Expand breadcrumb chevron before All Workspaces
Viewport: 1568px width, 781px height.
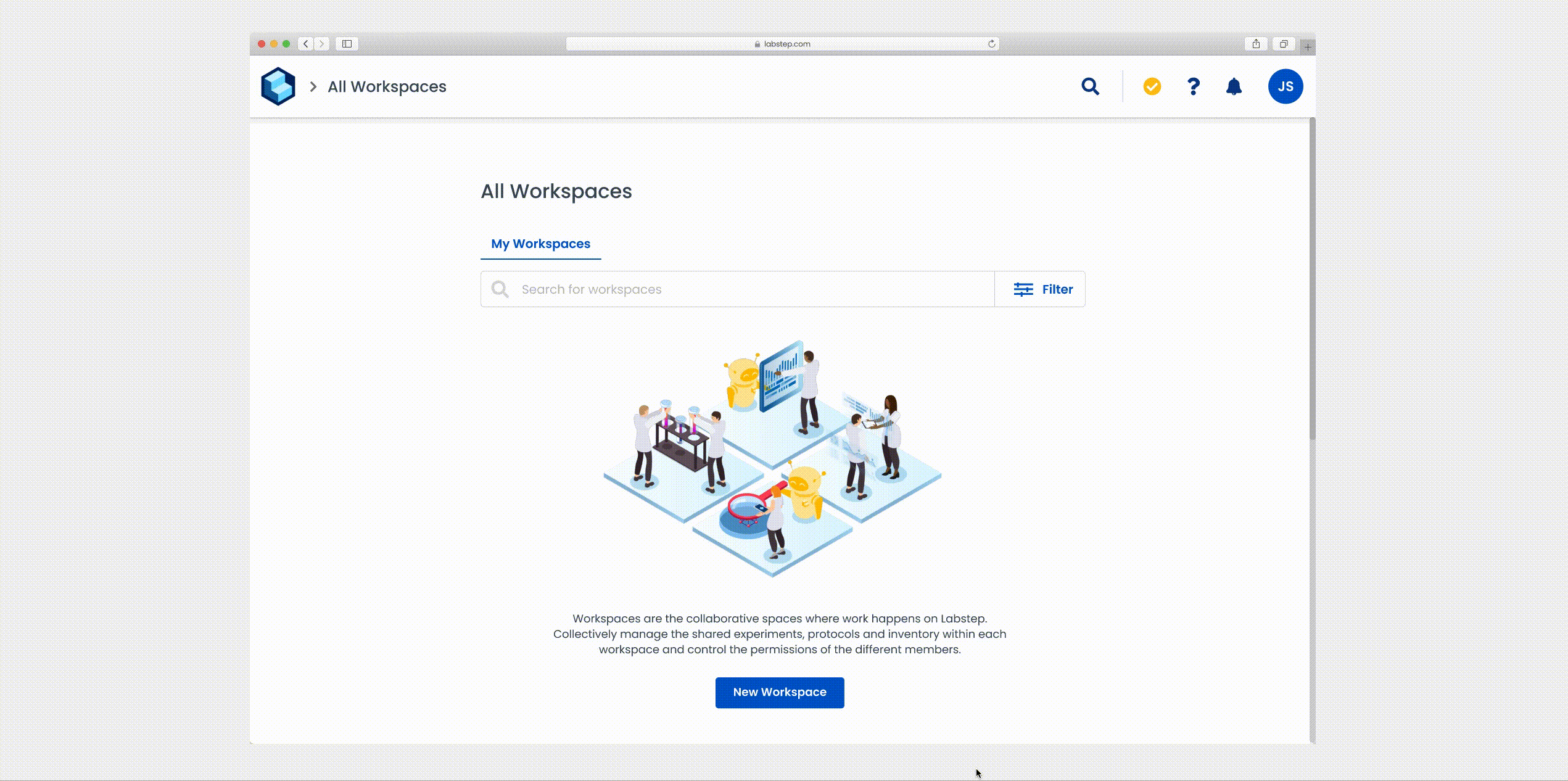[313, 86]
